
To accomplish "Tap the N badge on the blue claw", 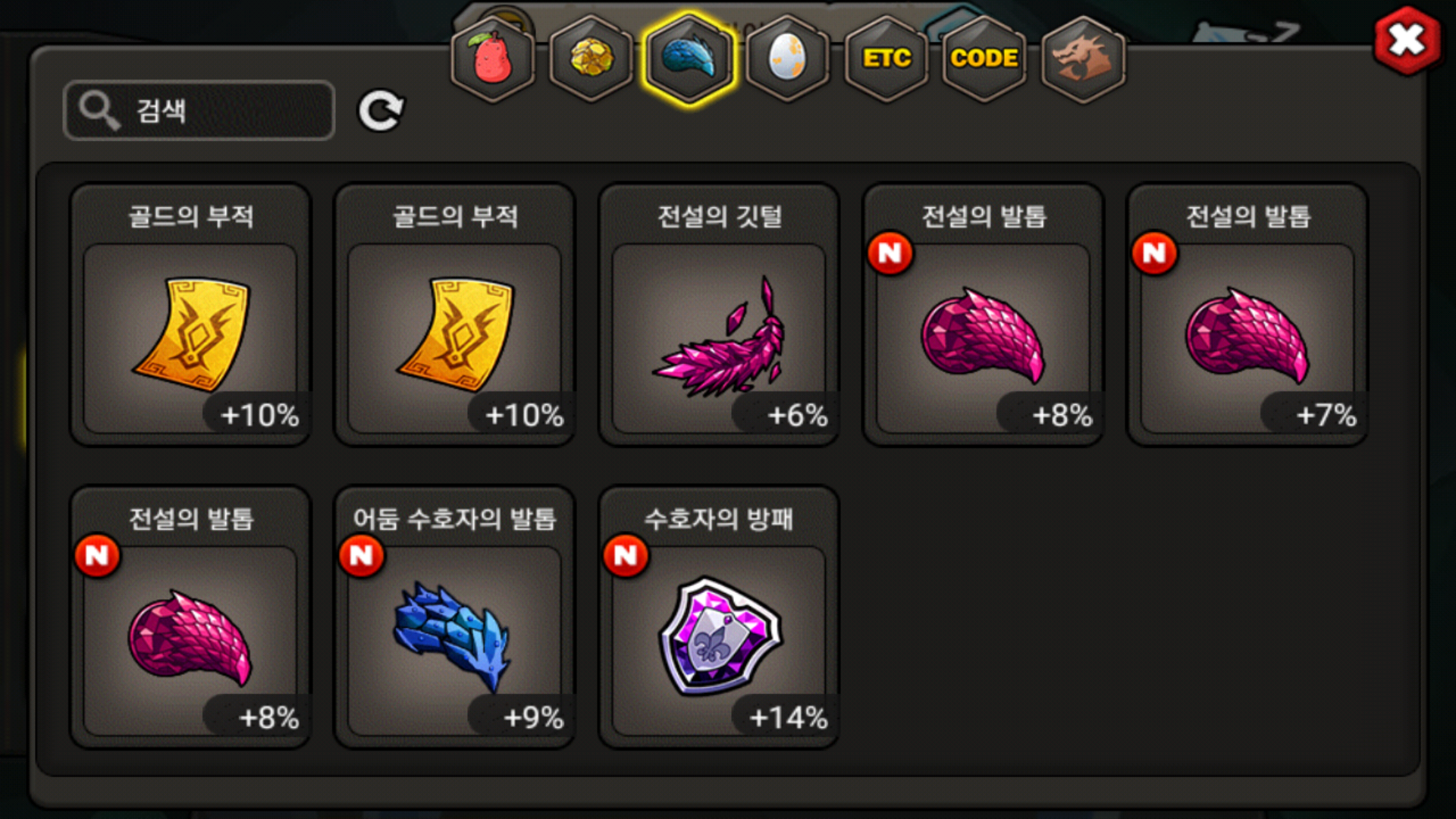I will [361, 556].
